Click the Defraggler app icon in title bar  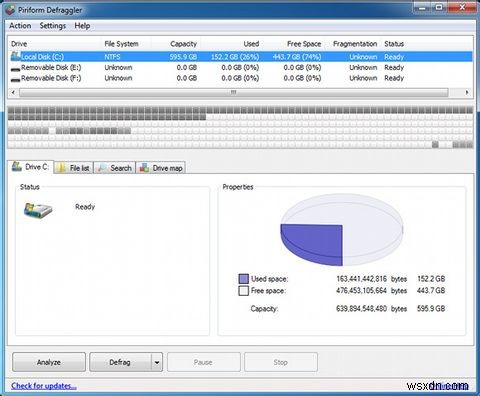pyautogui.click(x=10, y=10)
